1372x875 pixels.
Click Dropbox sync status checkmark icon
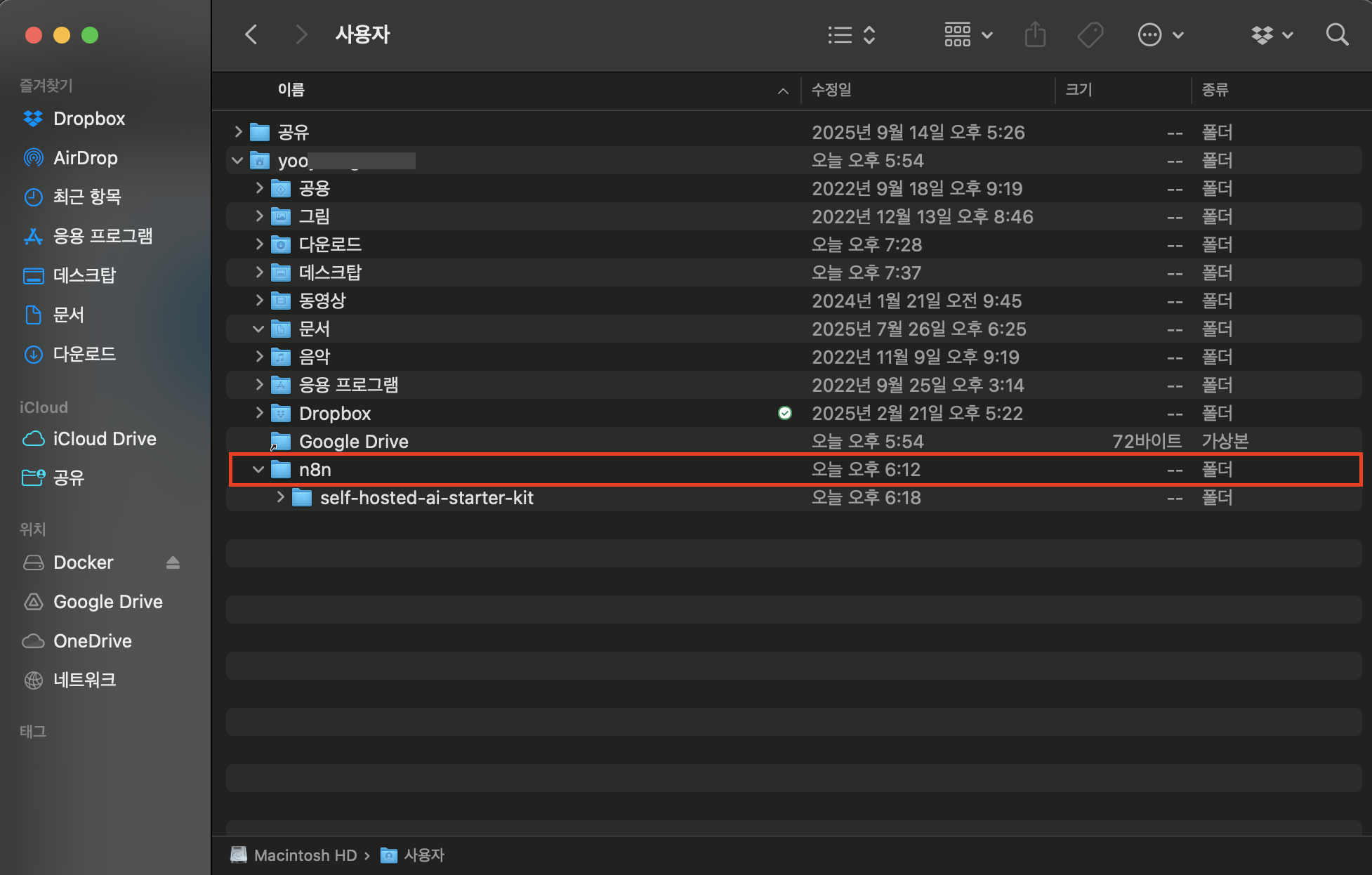tap(785, 413)
